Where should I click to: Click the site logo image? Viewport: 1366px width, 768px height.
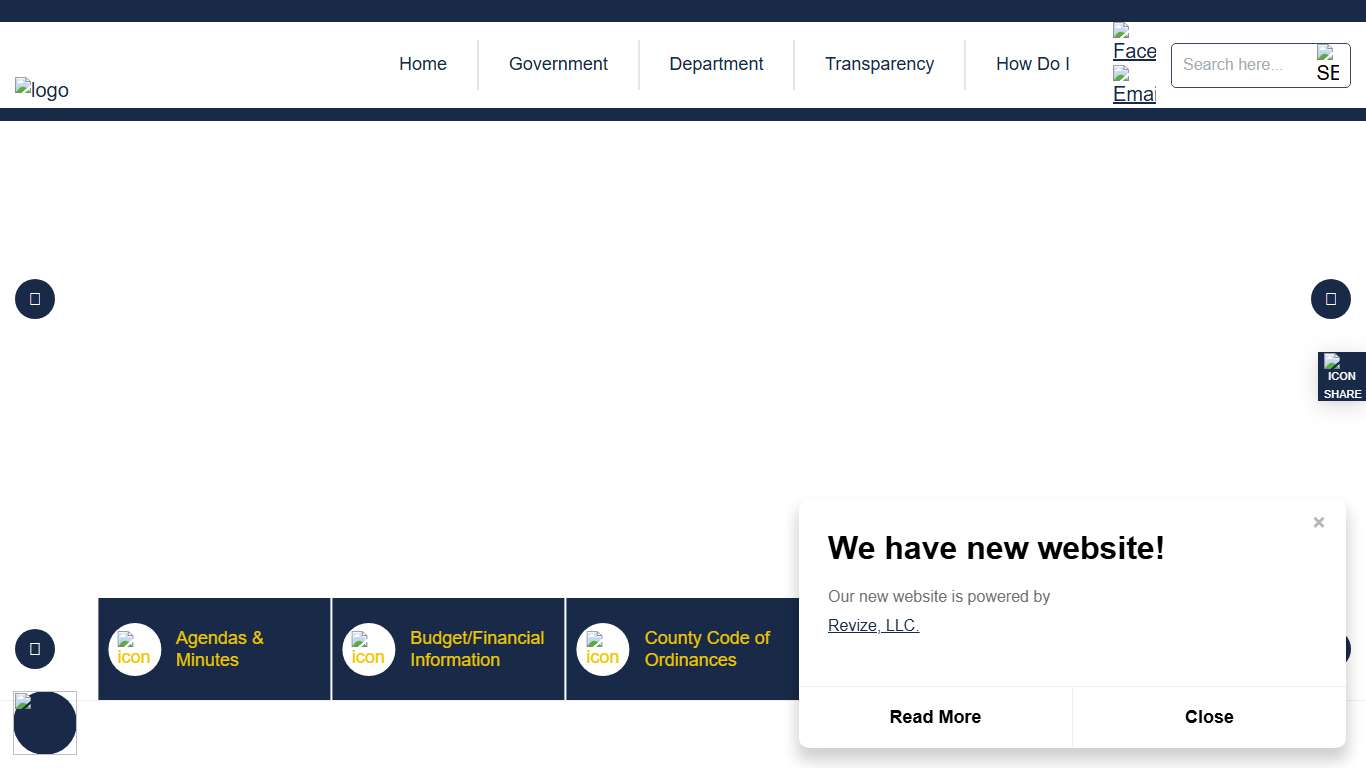point(42,90)
